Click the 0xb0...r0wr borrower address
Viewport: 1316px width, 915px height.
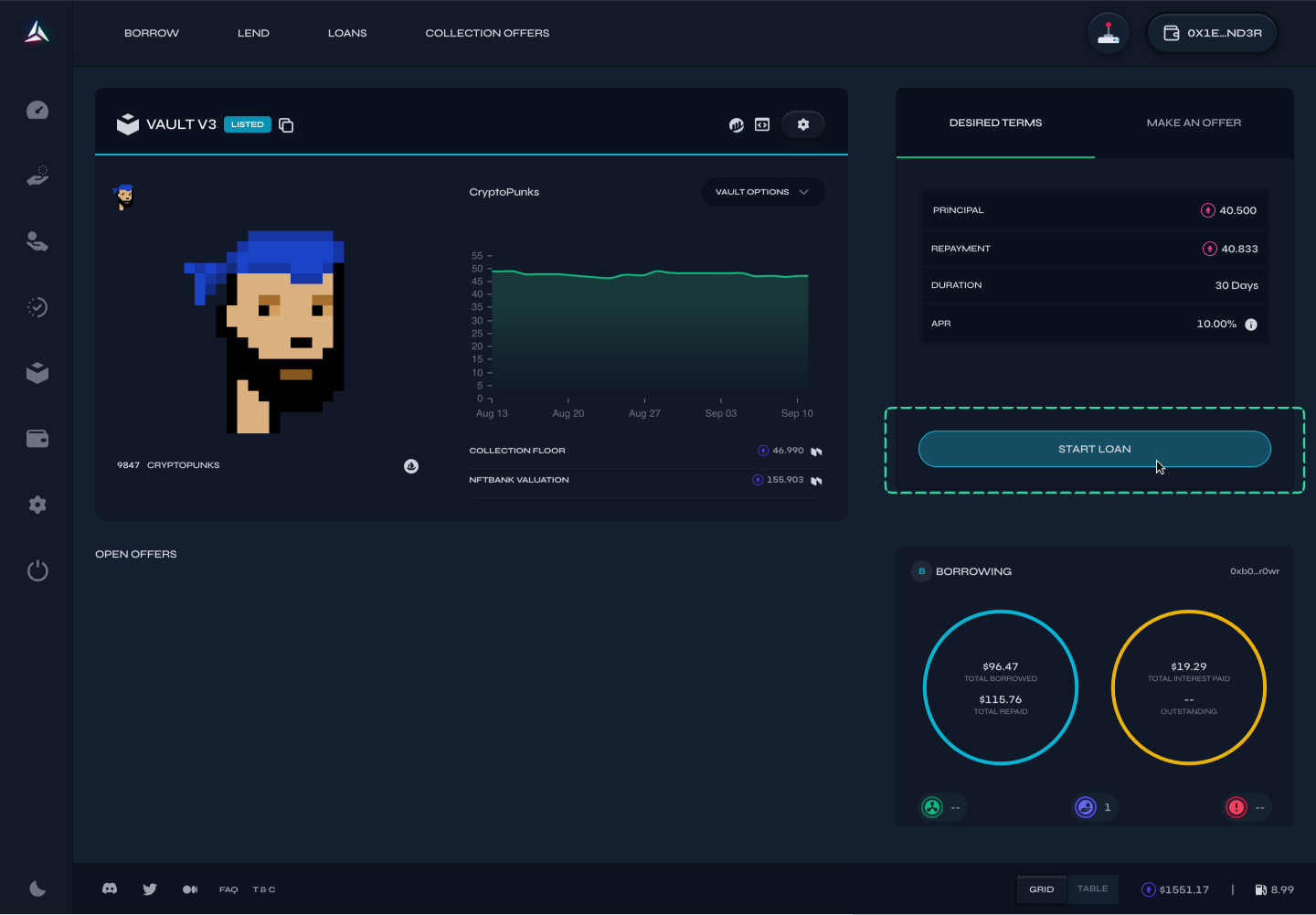coord(1255,571)
